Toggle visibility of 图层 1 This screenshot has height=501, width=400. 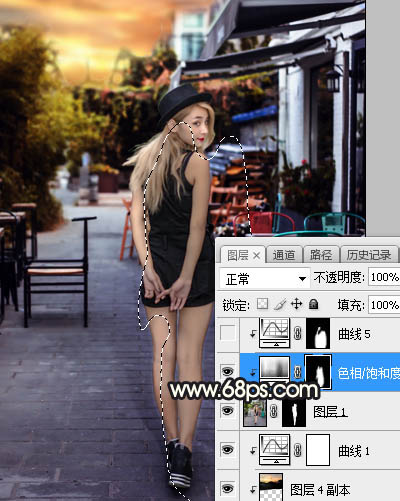click(x=228, y=410)
